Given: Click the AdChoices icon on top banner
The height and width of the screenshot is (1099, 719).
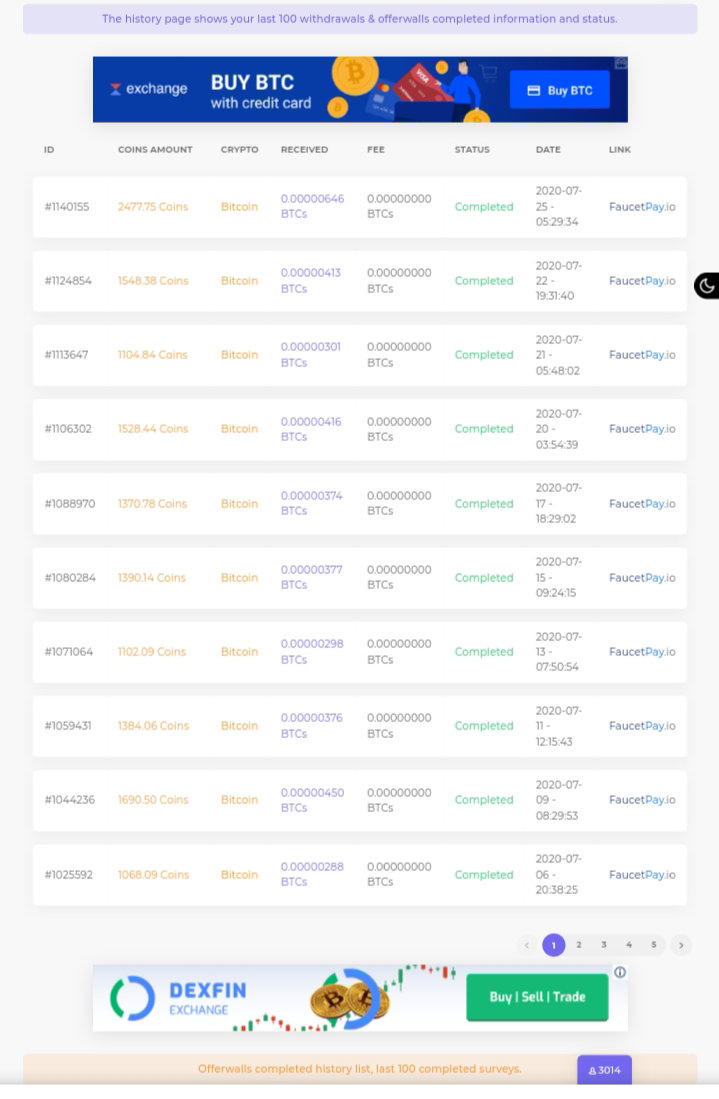Looking at the screenshot, I should coord(621,63).
